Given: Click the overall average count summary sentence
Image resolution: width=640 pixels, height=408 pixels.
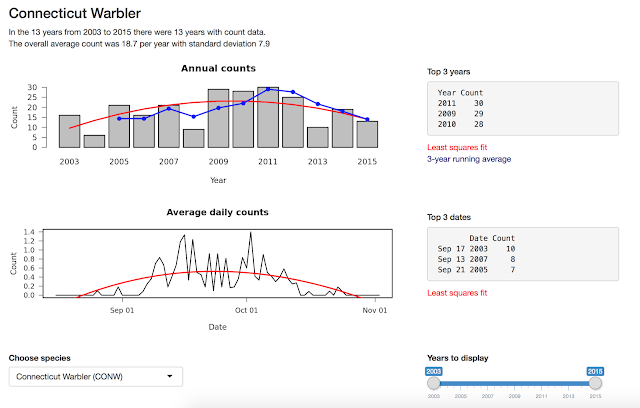Looking at the screenshot, I should click(139, 44).
